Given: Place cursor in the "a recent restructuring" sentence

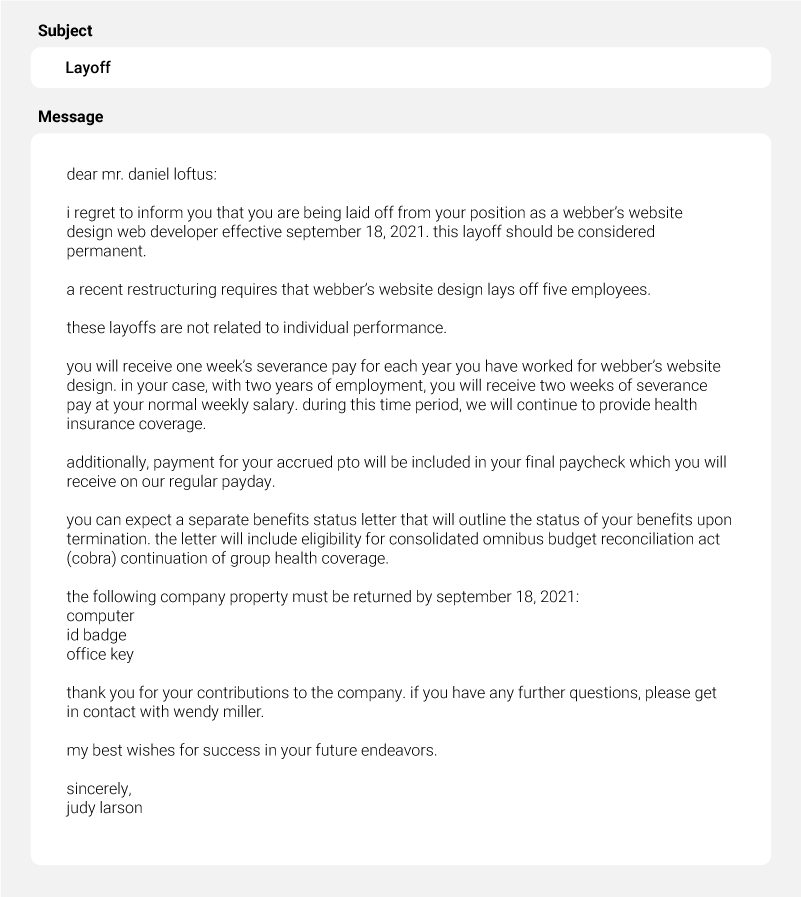Looking at the screenshot, I should 358,290.
